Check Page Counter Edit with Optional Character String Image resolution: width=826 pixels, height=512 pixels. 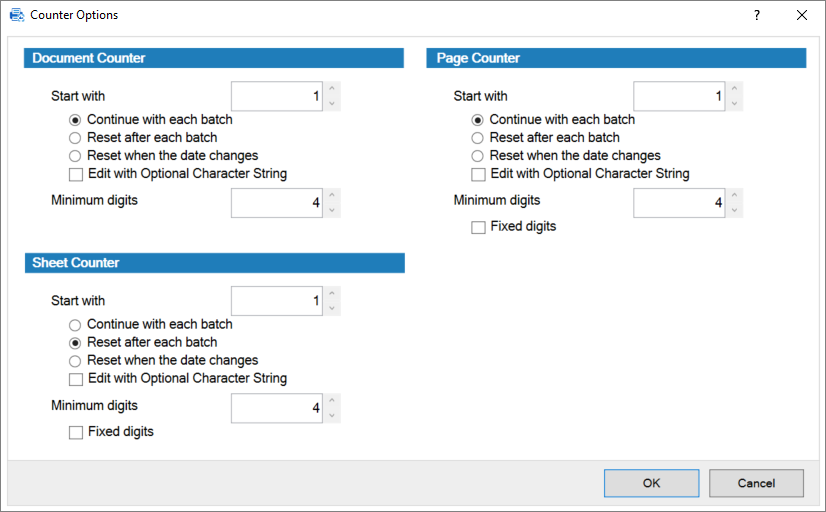[478, 174]
